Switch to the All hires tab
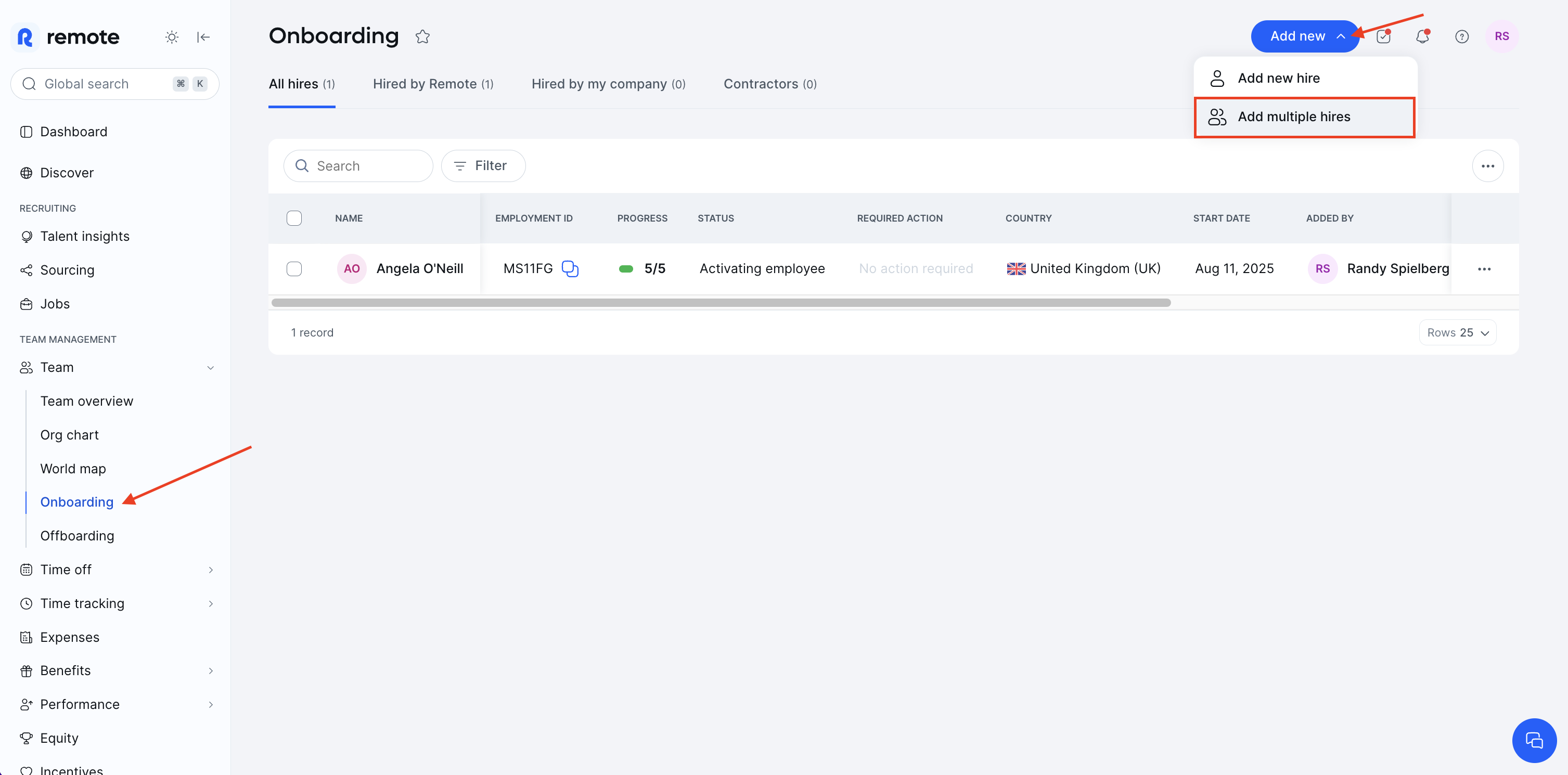The width and height of the screenshot is (1568, 775). point(302,84)
